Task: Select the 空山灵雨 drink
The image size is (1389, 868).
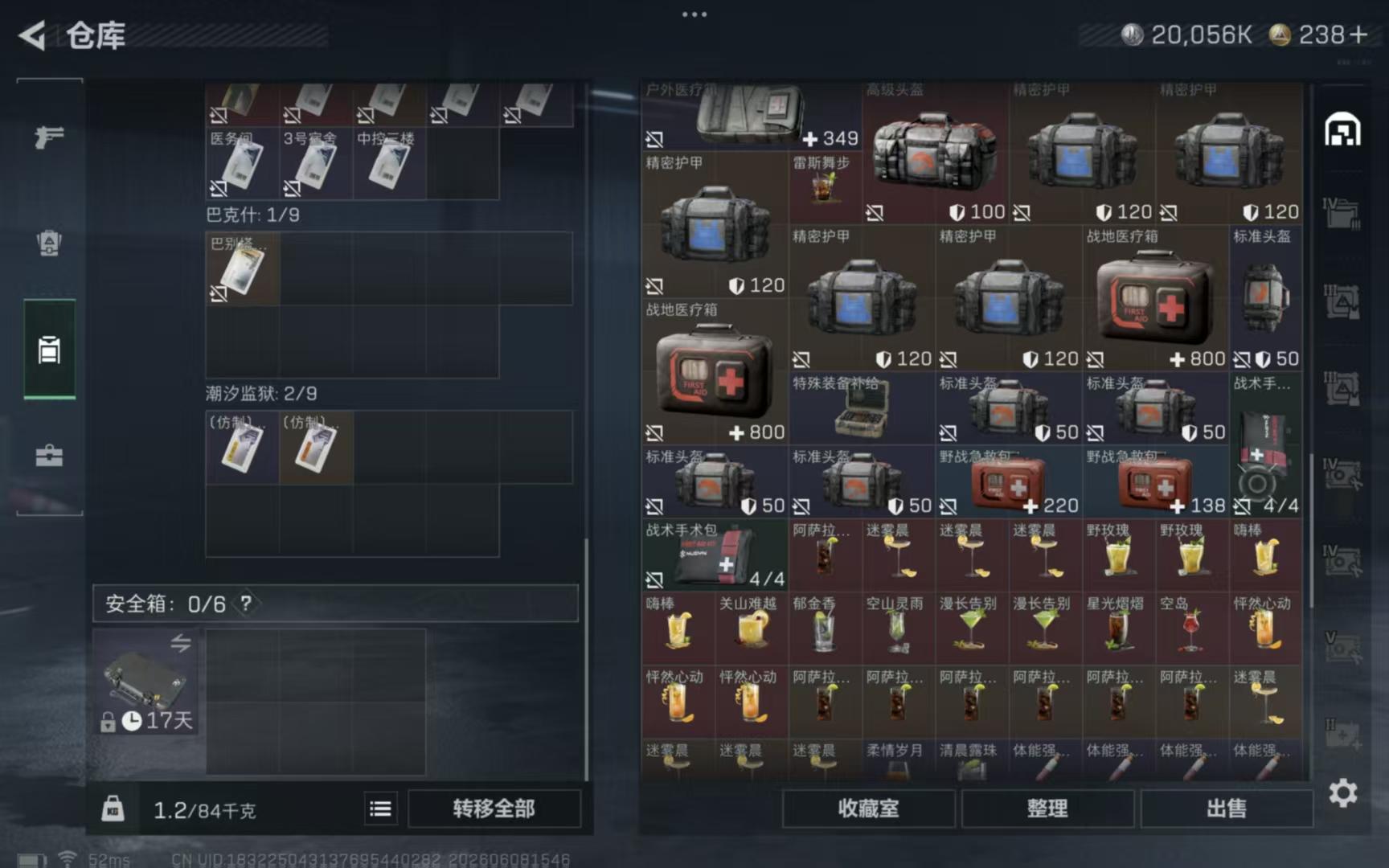Action: pos(899,628)
